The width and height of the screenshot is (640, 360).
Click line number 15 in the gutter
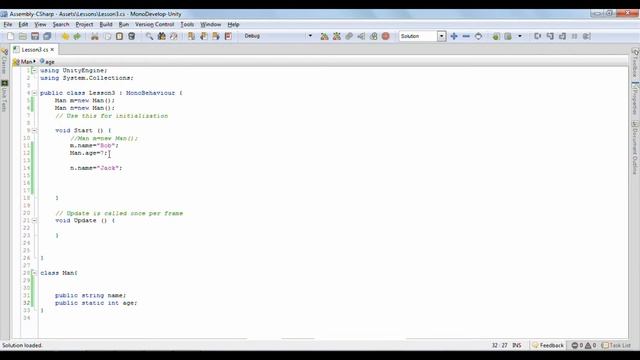click(27, 176)
